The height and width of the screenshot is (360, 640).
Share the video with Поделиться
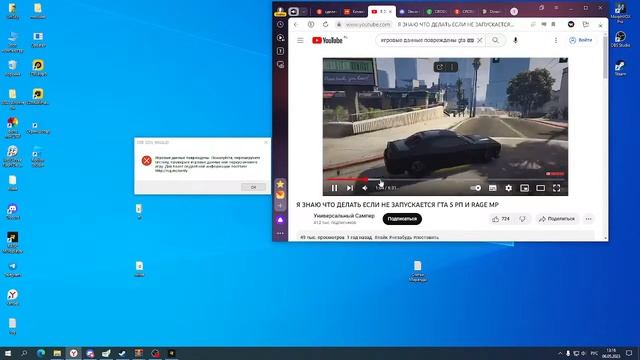tap(556, 219)
